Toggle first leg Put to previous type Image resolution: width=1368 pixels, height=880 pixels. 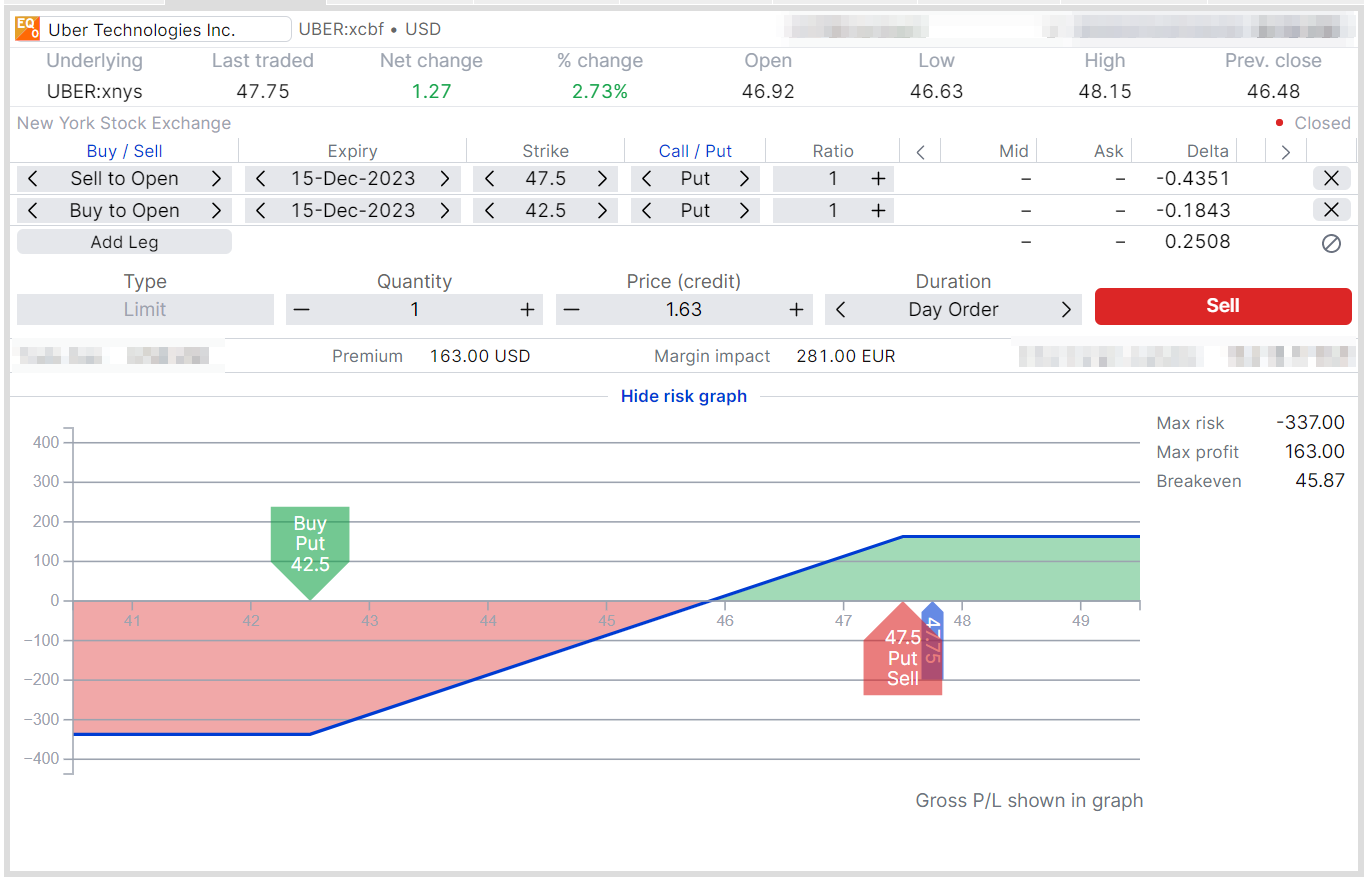(646, 179)
